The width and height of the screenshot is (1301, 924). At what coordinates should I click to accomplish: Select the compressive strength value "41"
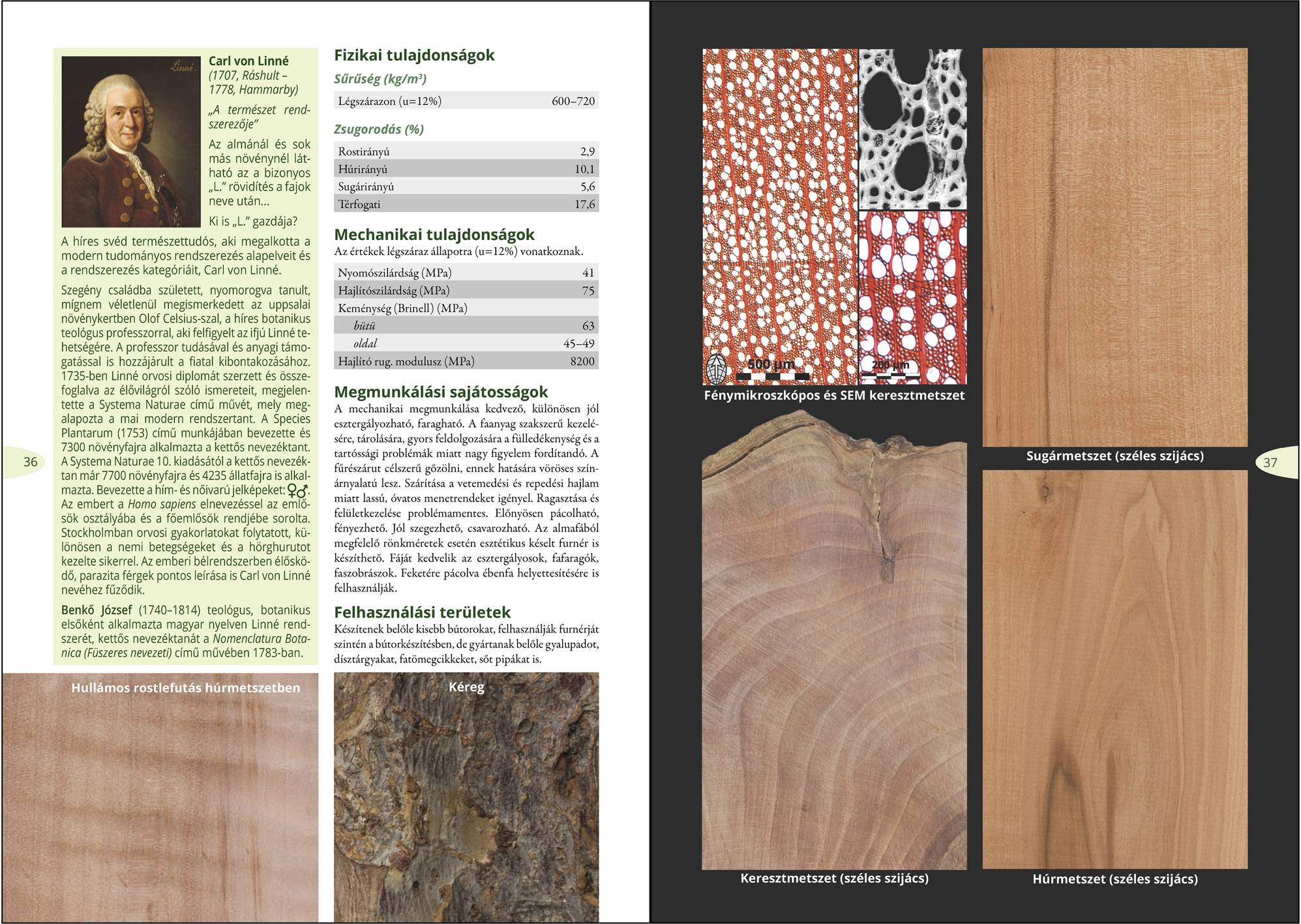coord(588,273)
